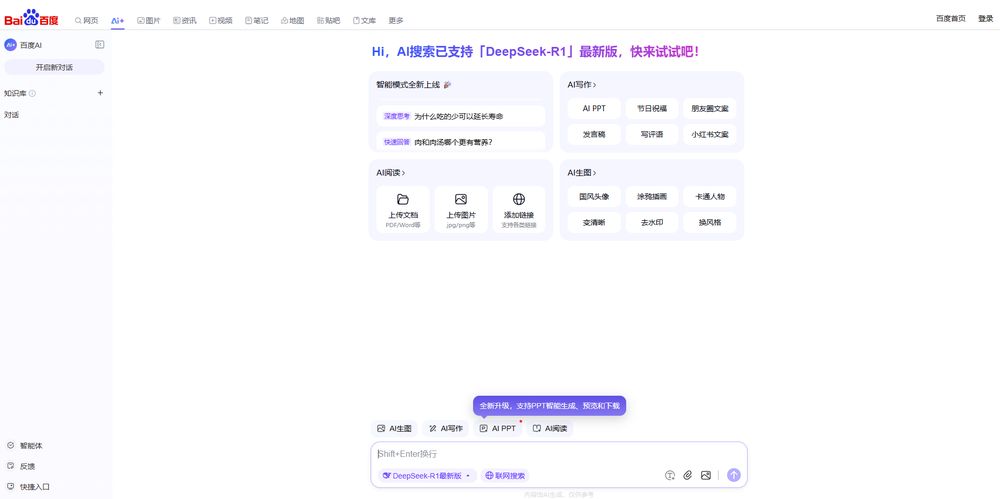Switch to the 网页 tab
This screenshot has height=499, width=1000.
[87, 20]
